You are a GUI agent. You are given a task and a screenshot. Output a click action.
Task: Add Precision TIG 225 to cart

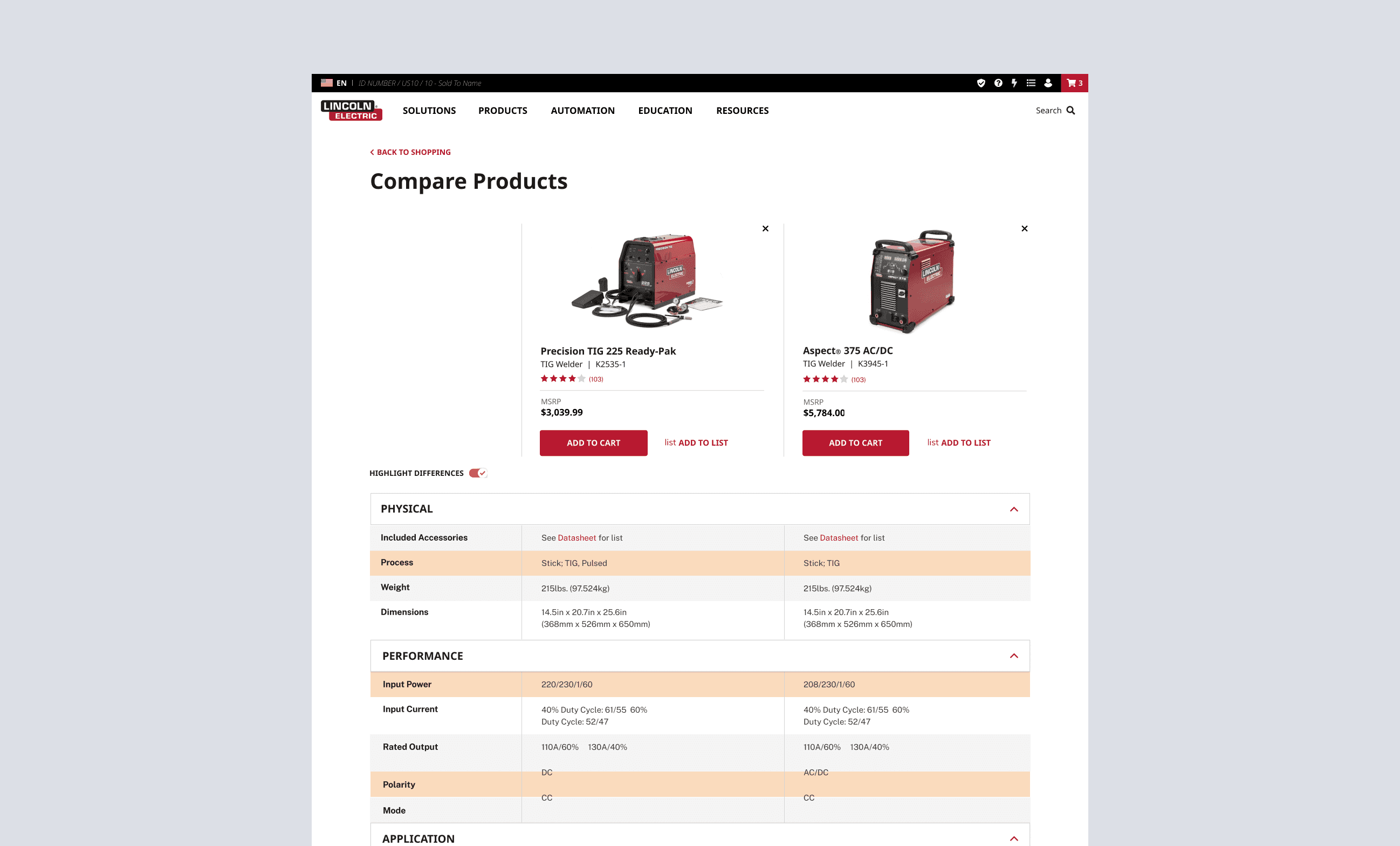pyautogui.click(x=593, y=443)
